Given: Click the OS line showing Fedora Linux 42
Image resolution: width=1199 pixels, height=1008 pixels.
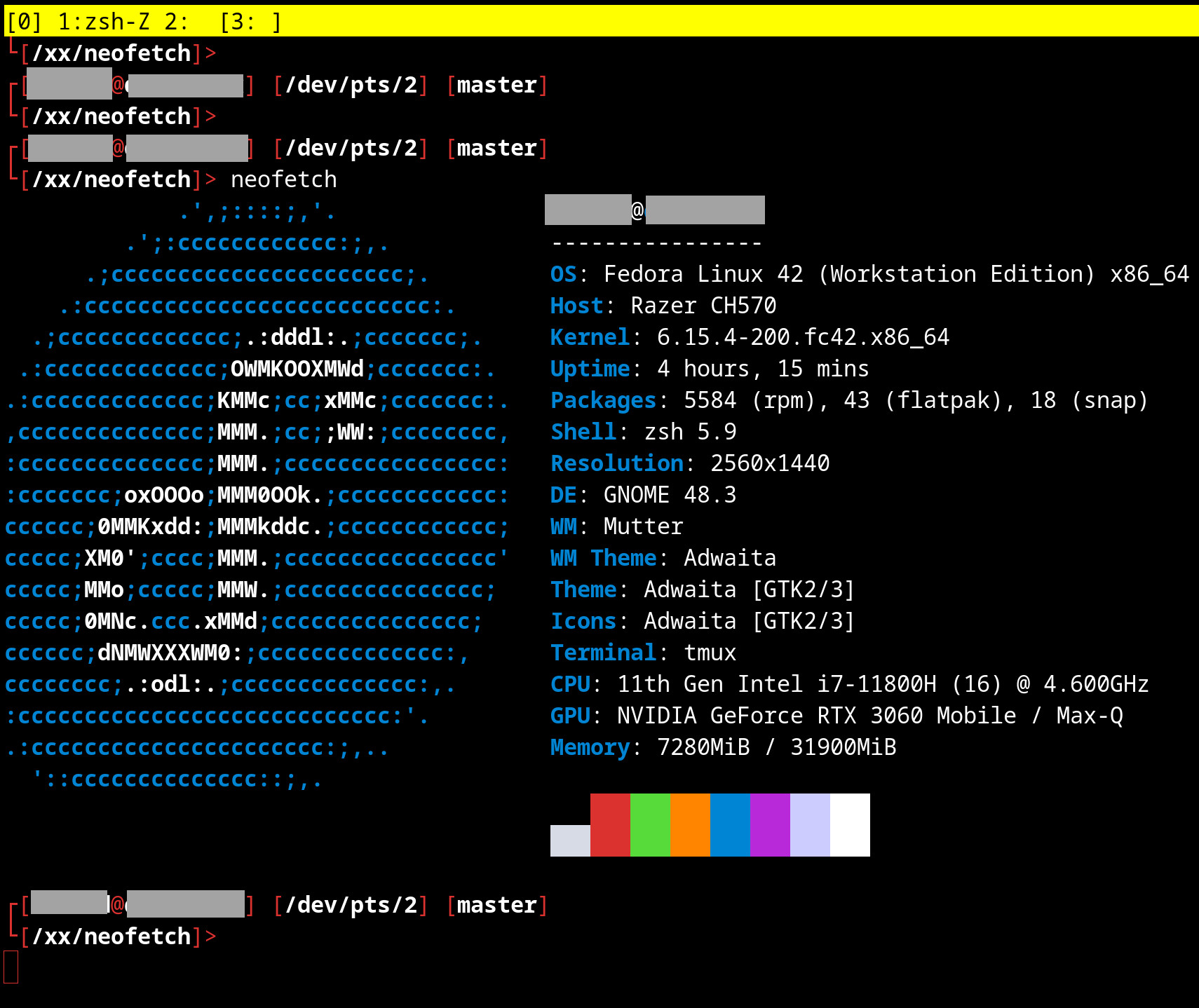Looking at the screenshot, I should (x=869, y=274).
